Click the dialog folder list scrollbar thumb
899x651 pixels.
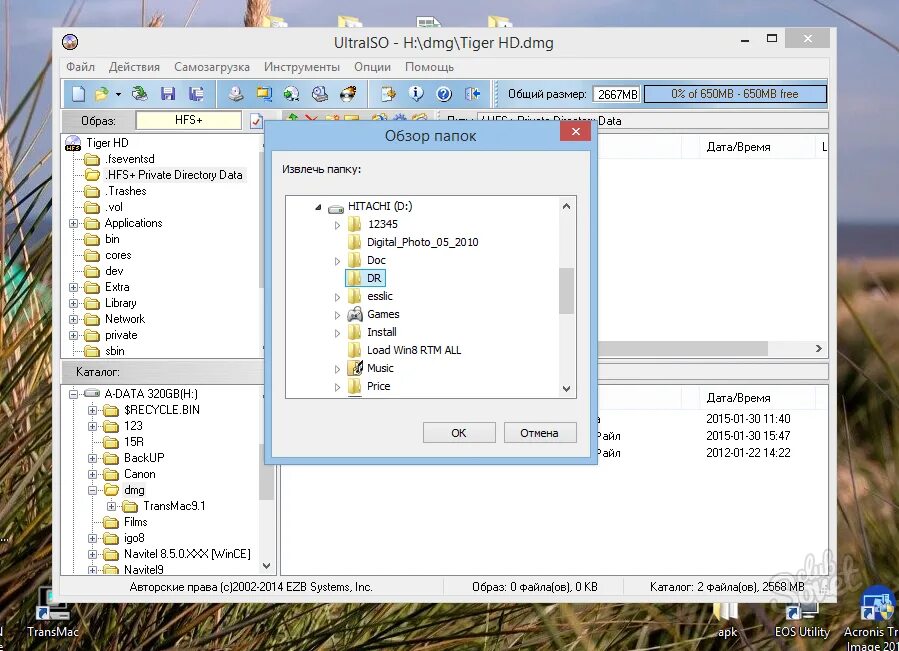[566, 291]
